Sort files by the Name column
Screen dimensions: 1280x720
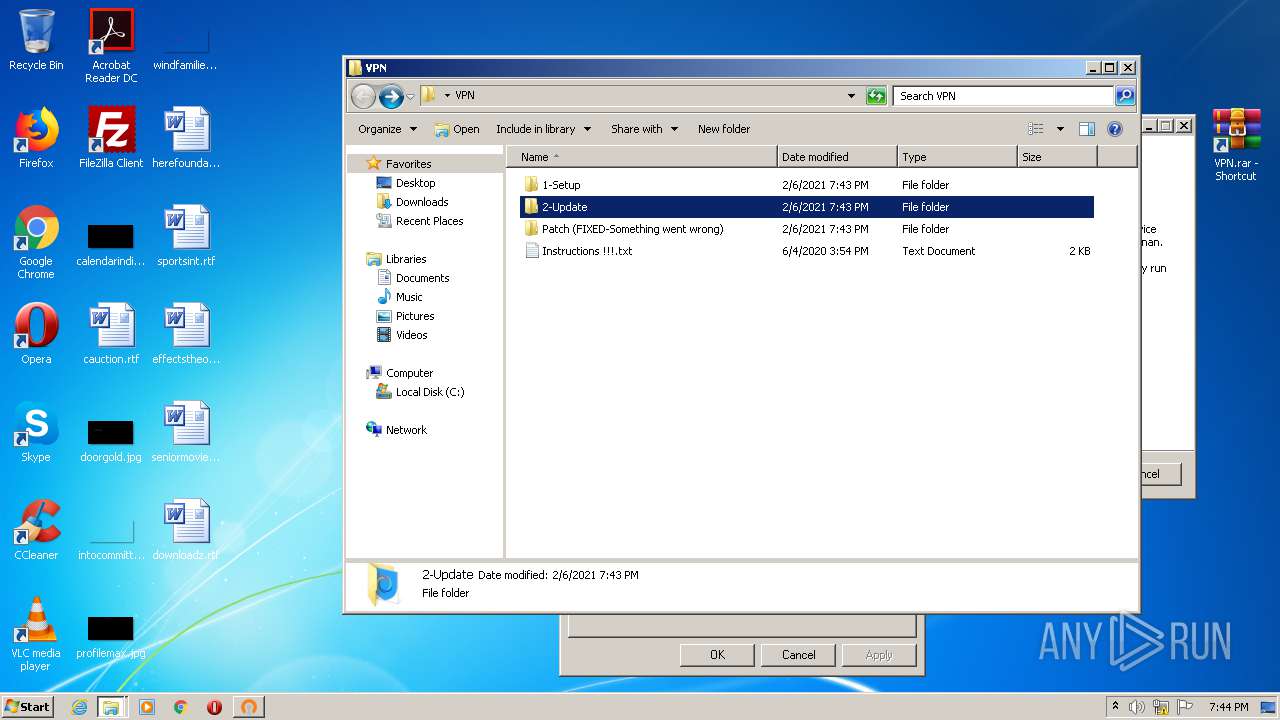[642, 157]
